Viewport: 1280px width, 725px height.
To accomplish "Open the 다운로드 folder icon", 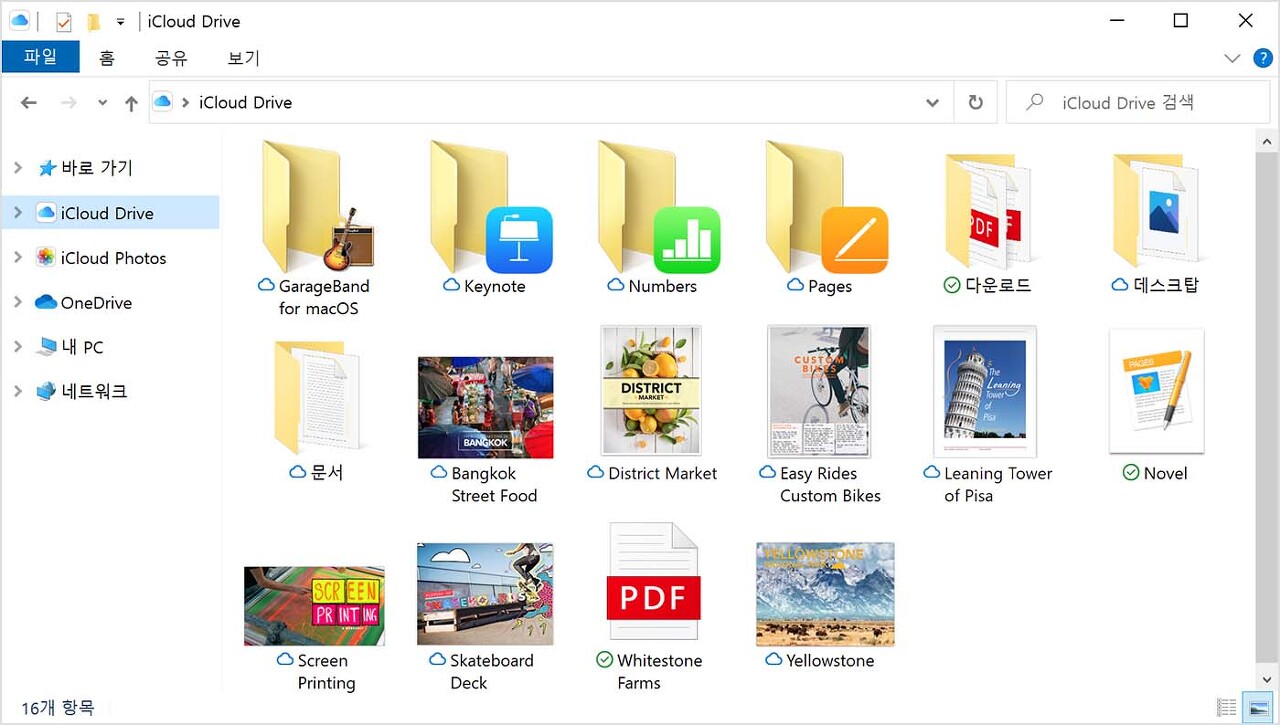I will [988, 211].
